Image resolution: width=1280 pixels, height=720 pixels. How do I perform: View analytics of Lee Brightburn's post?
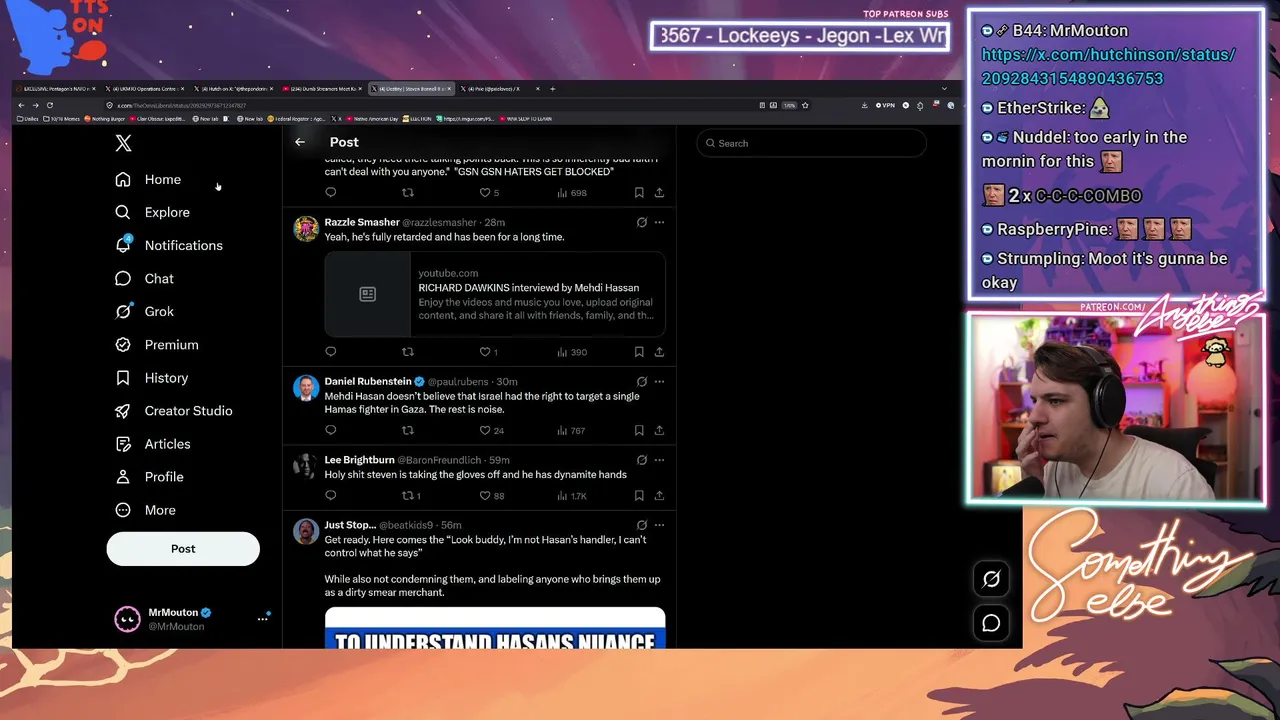[572, 496]
